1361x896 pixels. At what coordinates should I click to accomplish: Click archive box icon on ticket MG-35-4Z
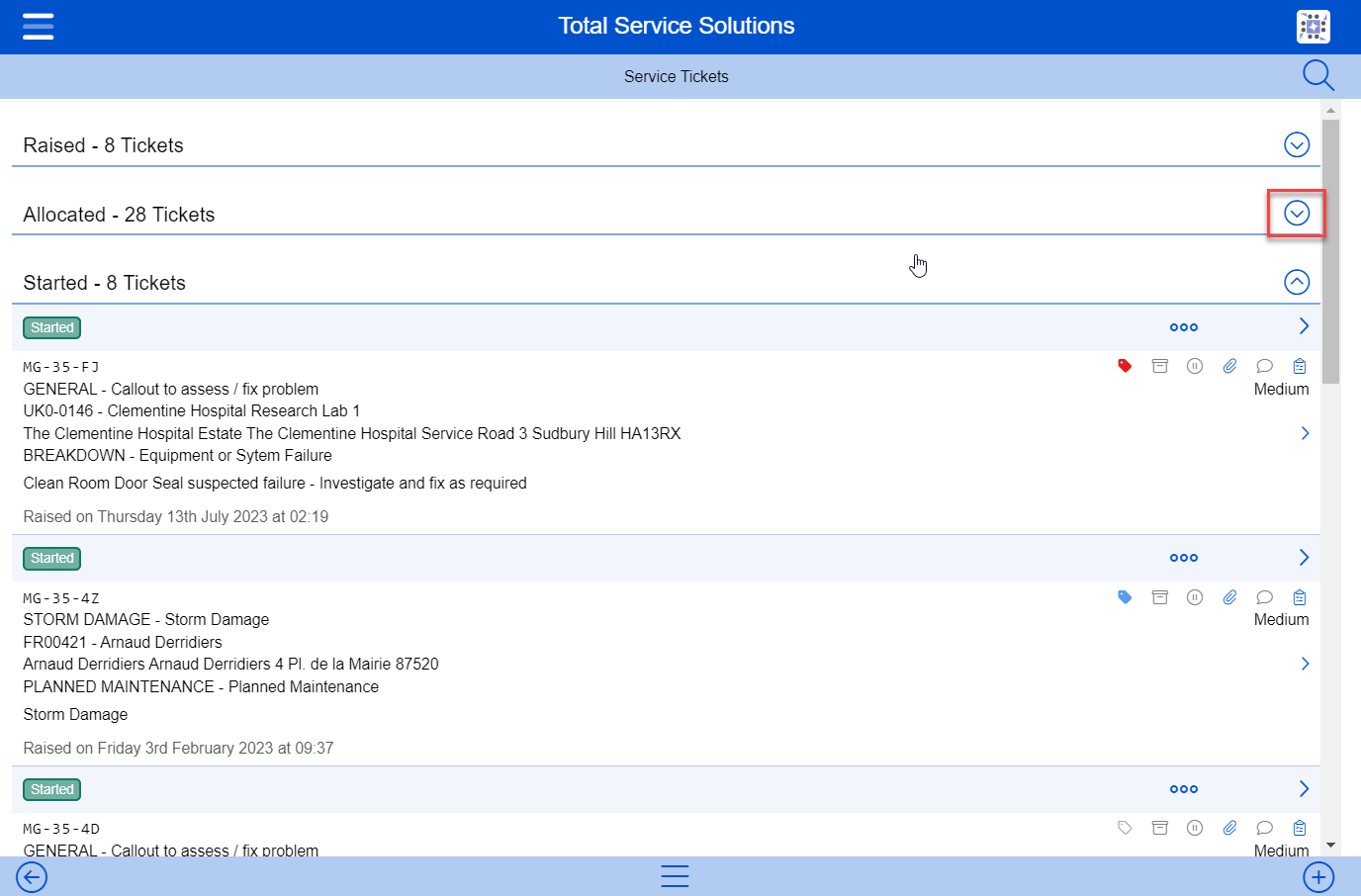1160,597
